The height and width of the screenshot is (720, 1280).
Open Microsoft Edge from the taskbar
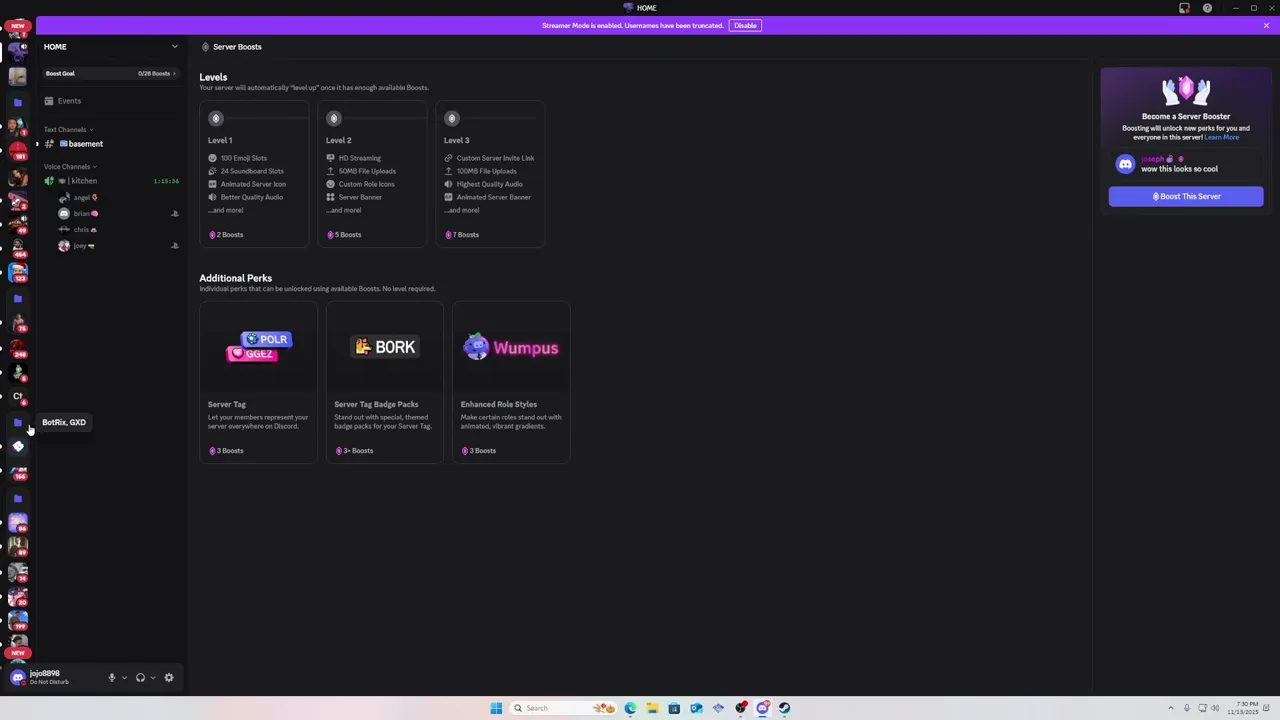[x=630, y=708]
